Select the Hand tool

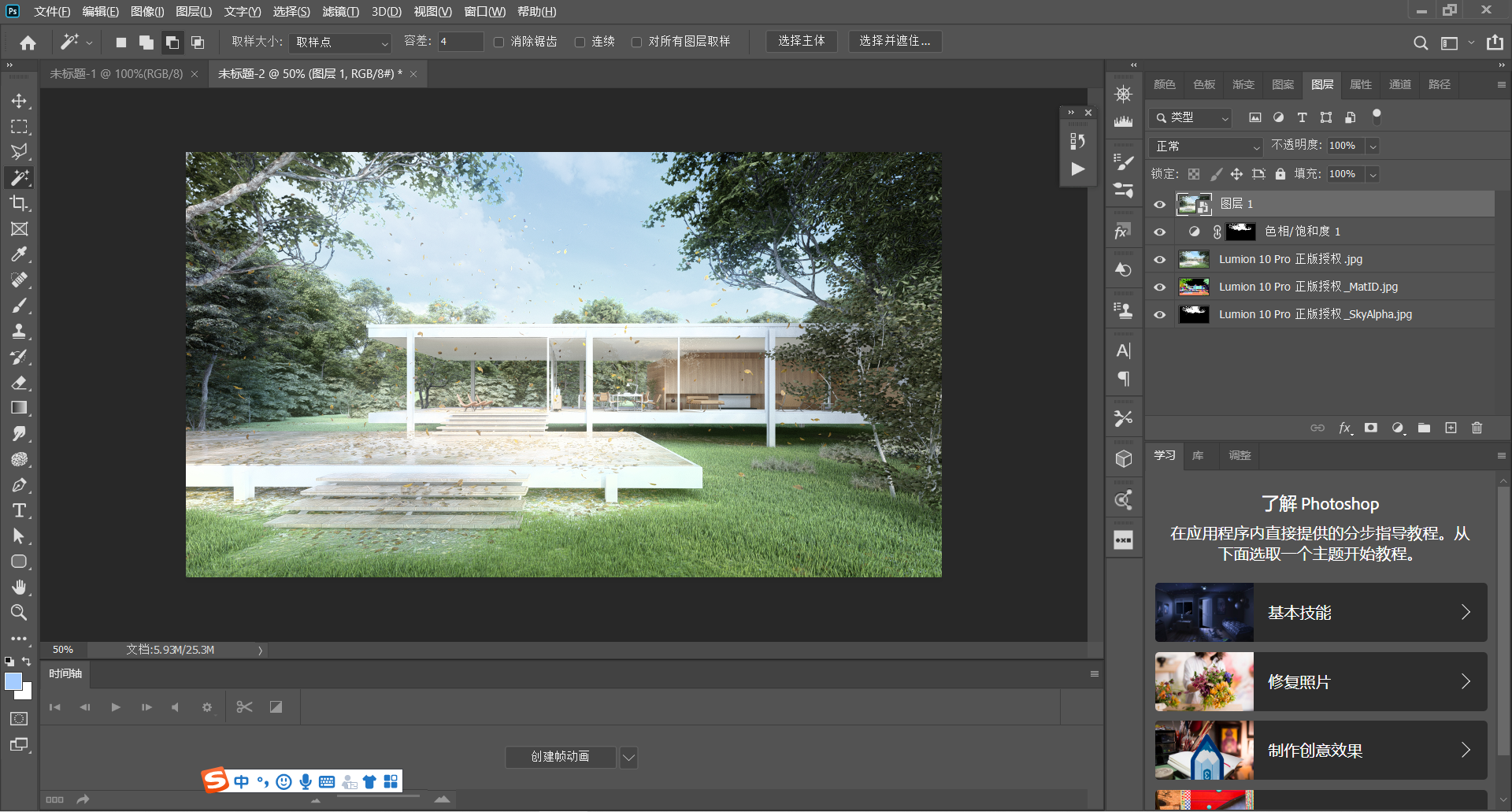tap(19, 588)
